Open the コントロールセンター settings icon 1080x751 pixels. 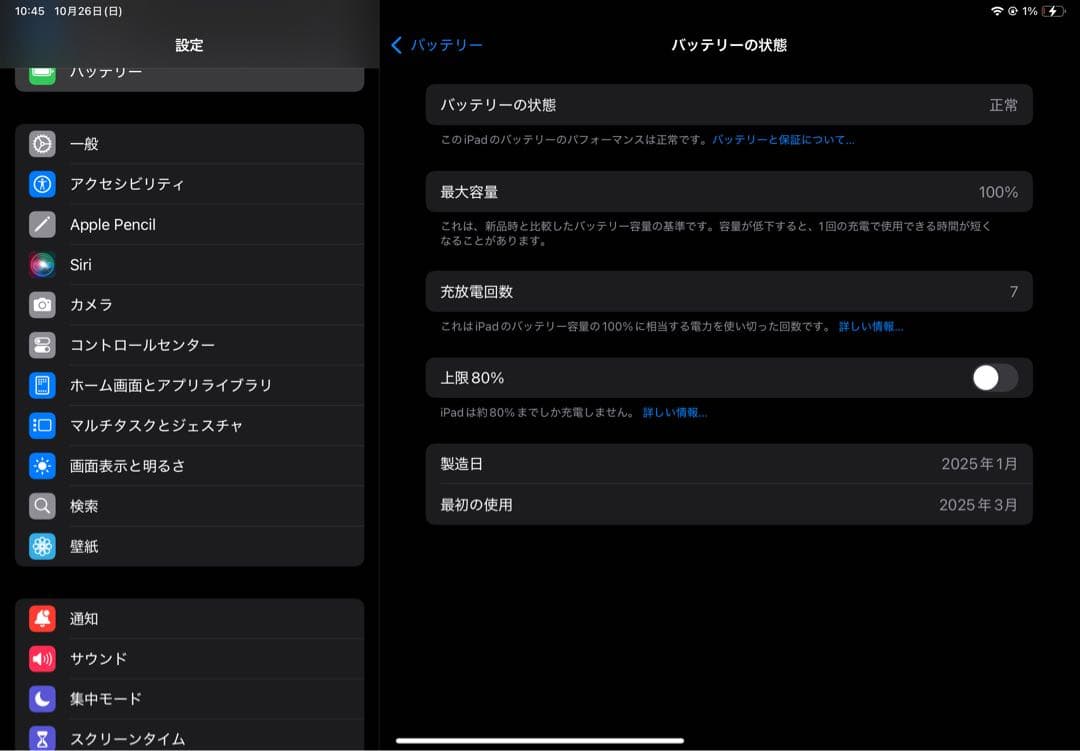pyautogui.click(x=42, y=345)
